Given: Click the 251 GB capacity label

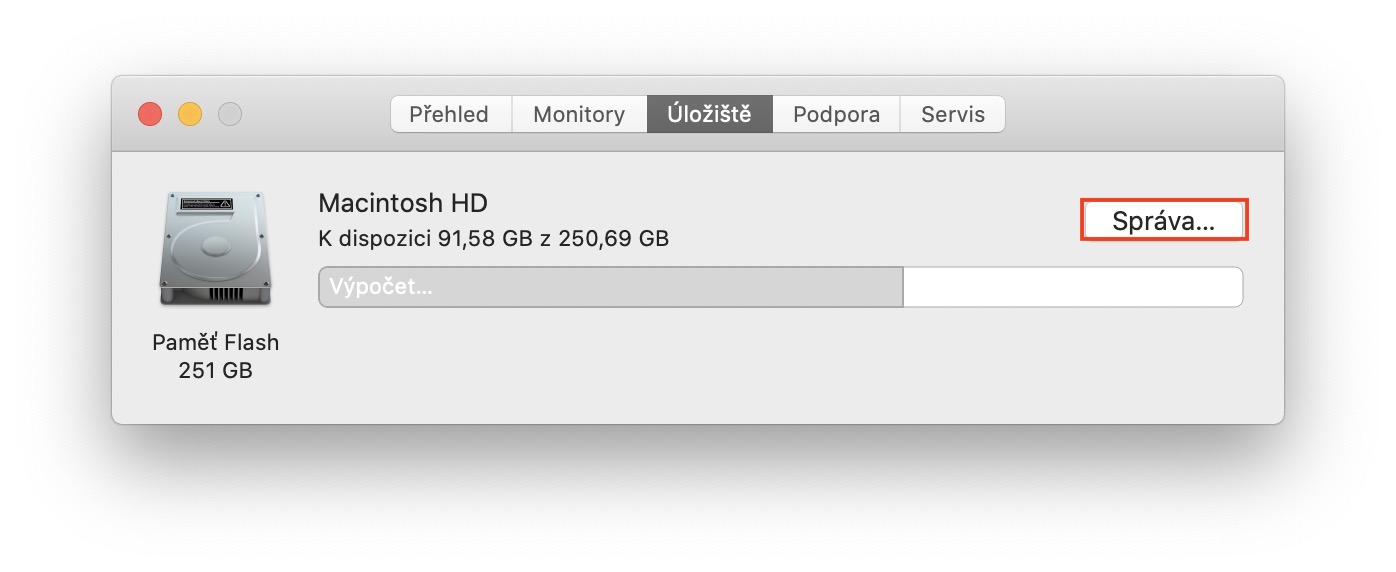Looking at the screenshot, I should (x=215, y=370).
